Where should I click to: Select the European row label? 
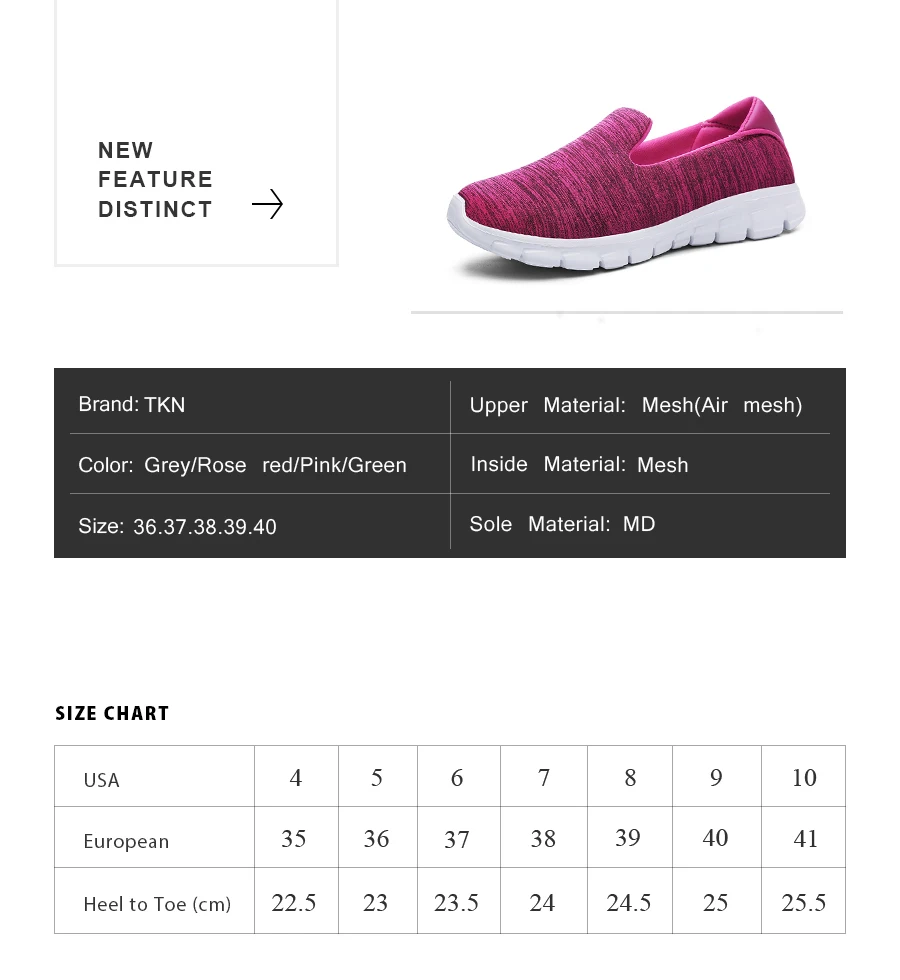point(126,841)
